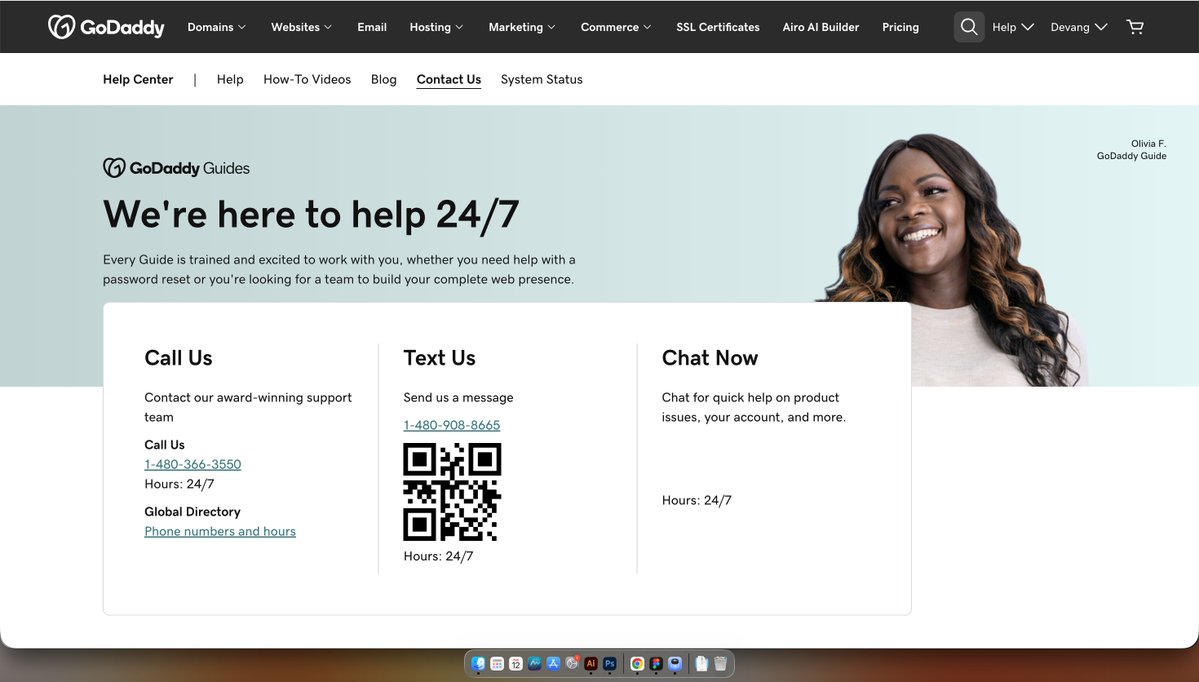
Task: Open Figma from the dock
Action: [656, 664]
